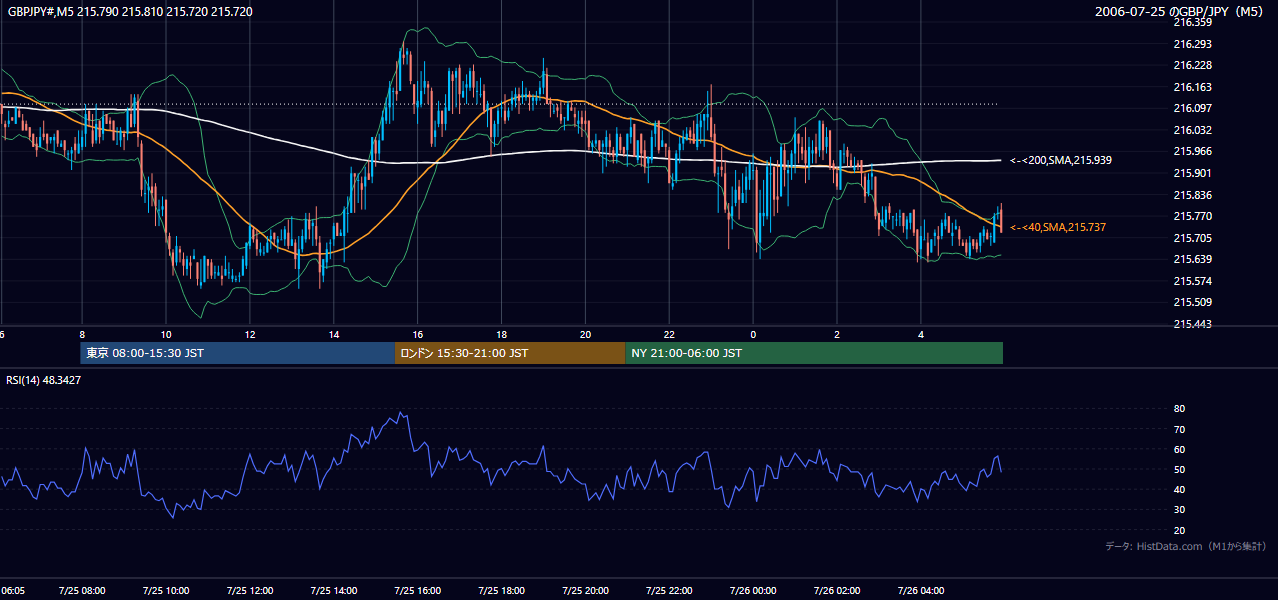Click hour label 12 under price chart
This screenshot has width=1278, height=600.
click(250, 335)
